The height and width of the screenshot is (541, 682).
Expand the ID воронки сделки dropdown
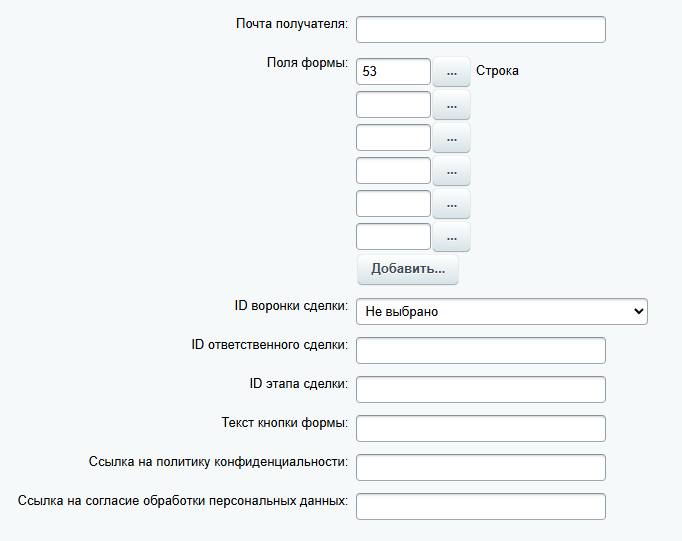(501, 312)
